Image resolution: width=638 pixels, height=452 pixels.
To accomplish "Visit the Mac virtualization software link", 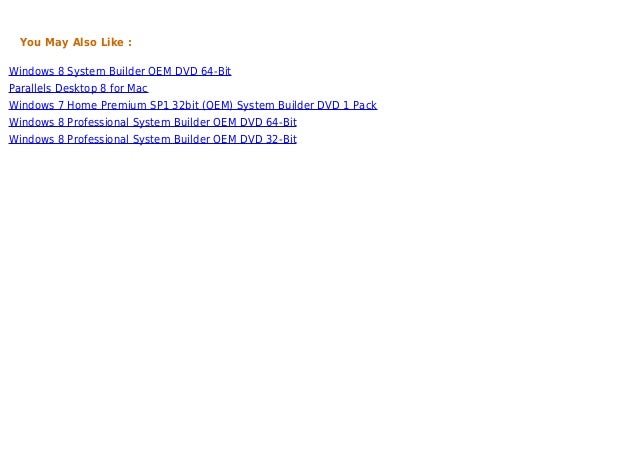I will tap(78, 88).
